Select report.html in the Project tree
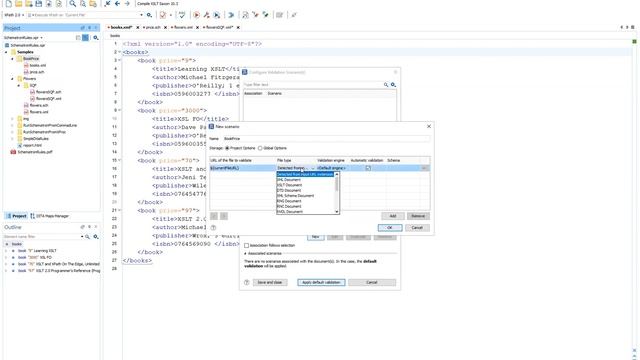 click(x=33, y=145)
